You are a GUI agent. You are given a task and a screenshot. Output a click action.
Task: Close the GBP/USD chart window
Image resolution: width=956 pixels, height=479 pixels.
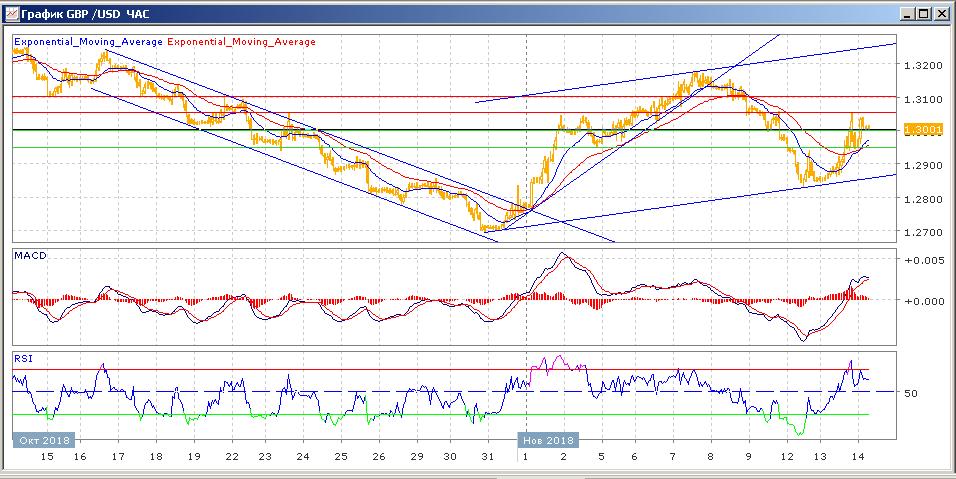[941, 14]
